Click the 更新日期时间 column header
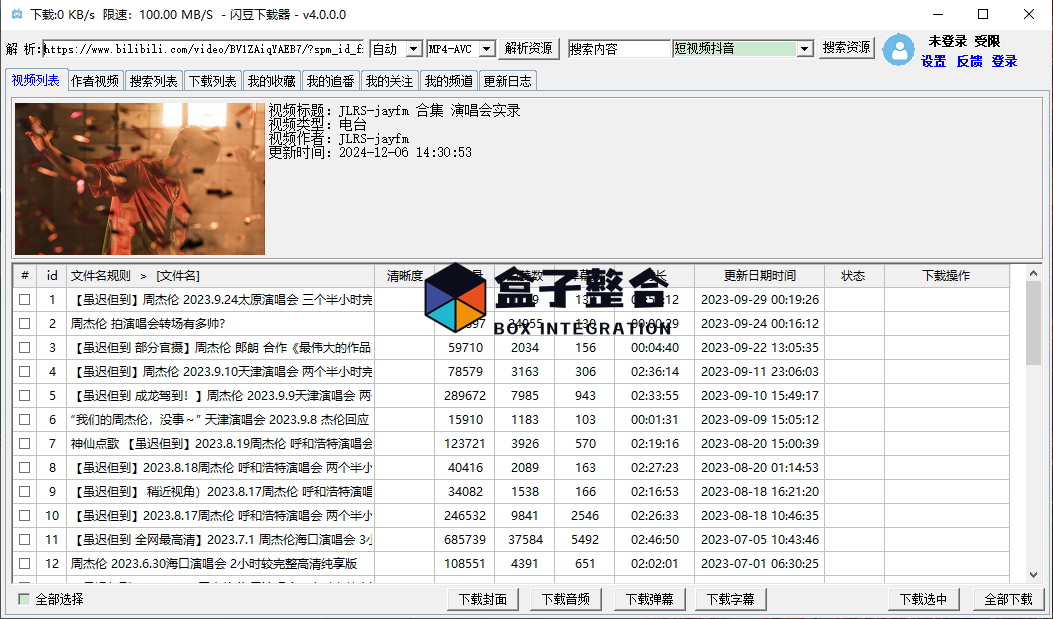1053x619 pixels. pyautogui.click(x=760, y=276)
